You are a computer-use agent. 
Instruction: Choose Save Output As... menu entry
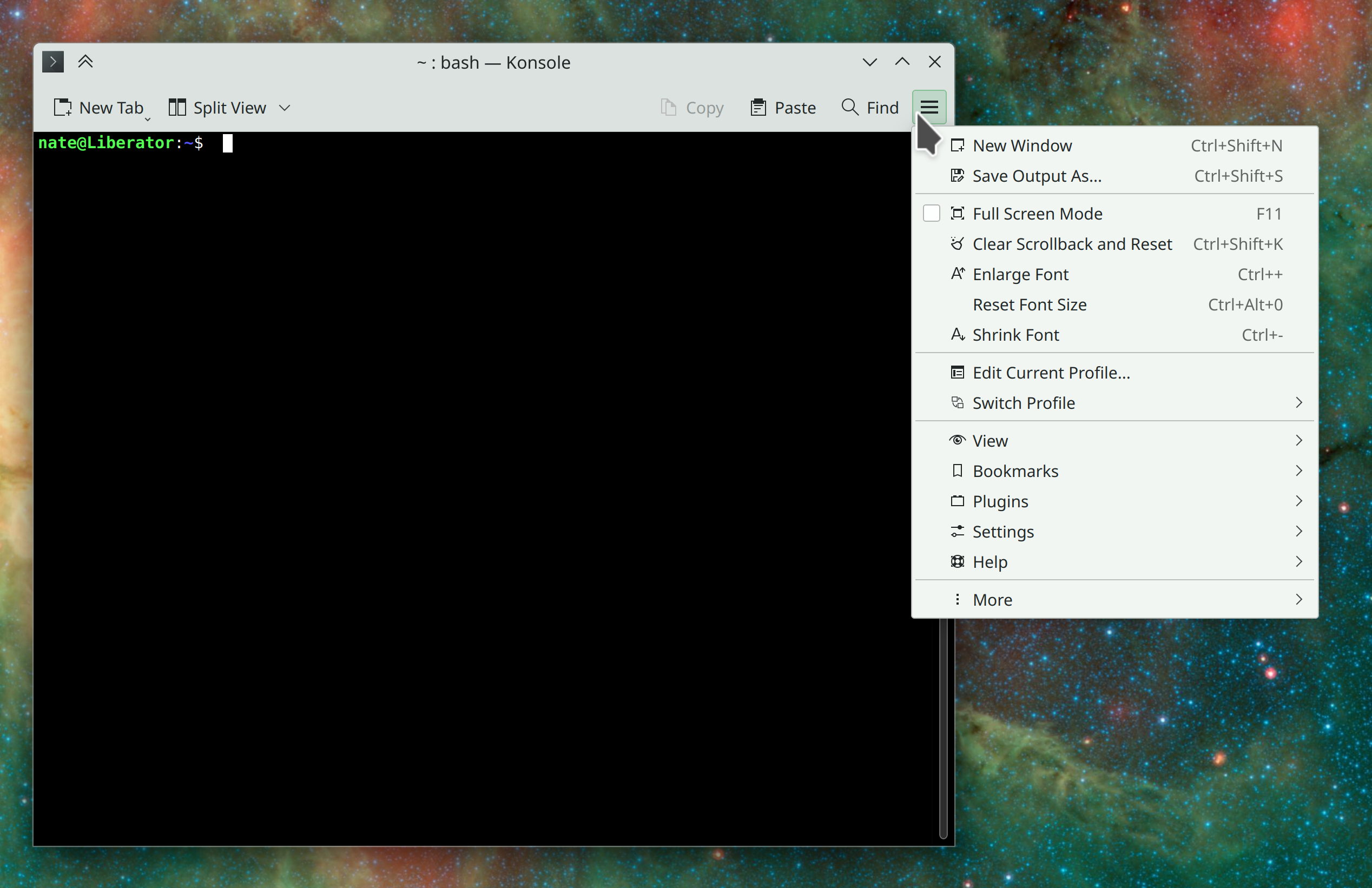[x=1037, y=176]
